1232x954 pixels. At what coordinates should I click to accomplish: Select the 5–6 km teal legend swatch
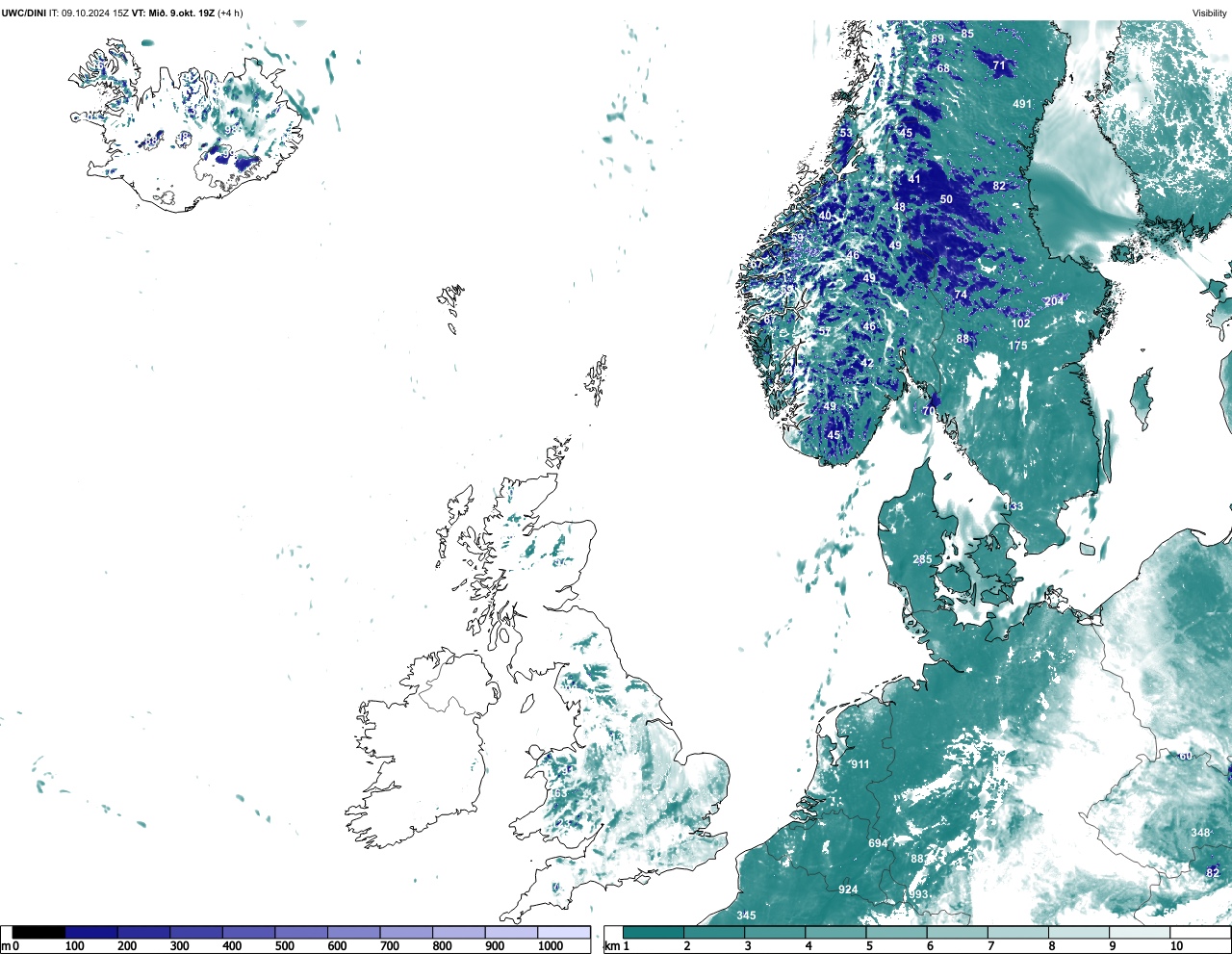(x=897, y=932)
